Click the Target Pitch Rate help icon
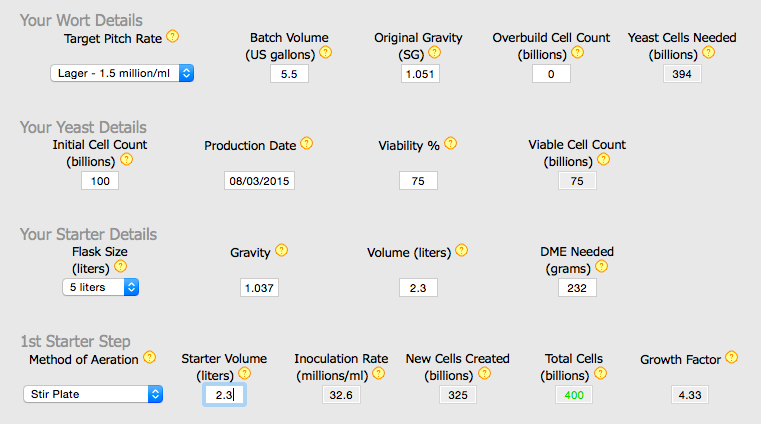The width and height of the screenshot is (761, 424). (173, 36)
